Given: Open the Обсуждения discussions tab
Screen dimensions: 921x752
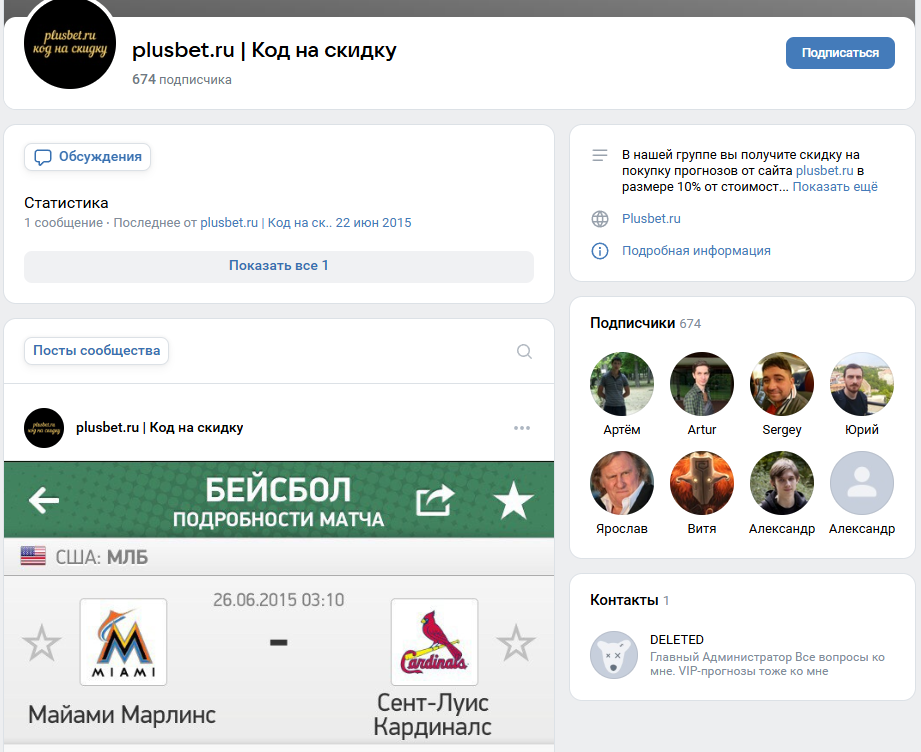Looking at the screenshot, I should [88, 157].
